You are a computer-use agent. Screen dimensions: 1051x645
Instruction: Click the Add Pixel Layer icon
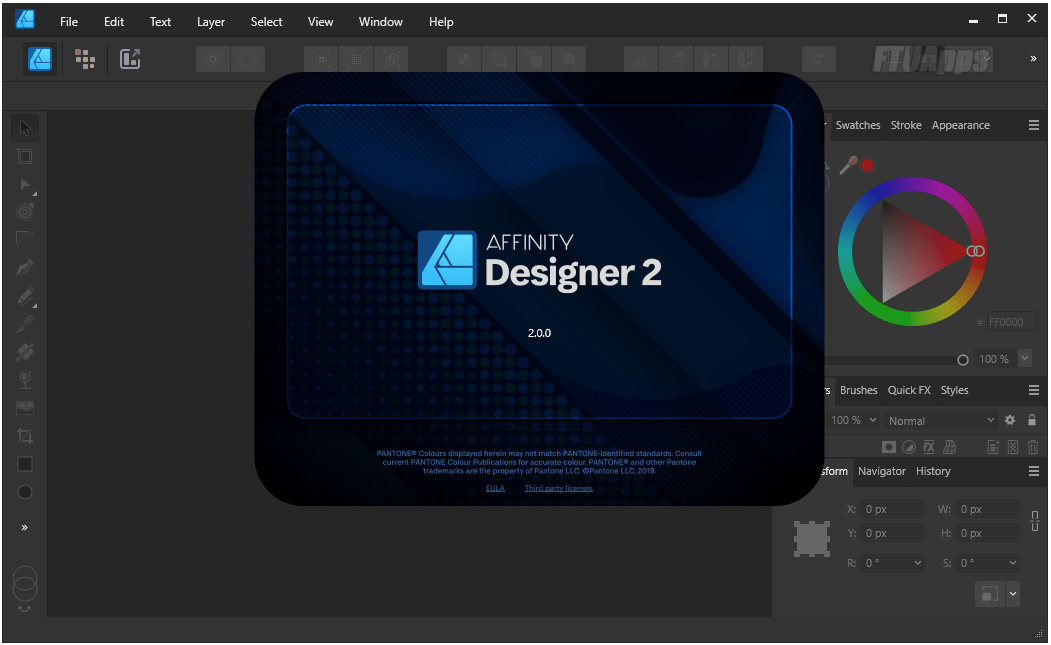pos(1013,447)
